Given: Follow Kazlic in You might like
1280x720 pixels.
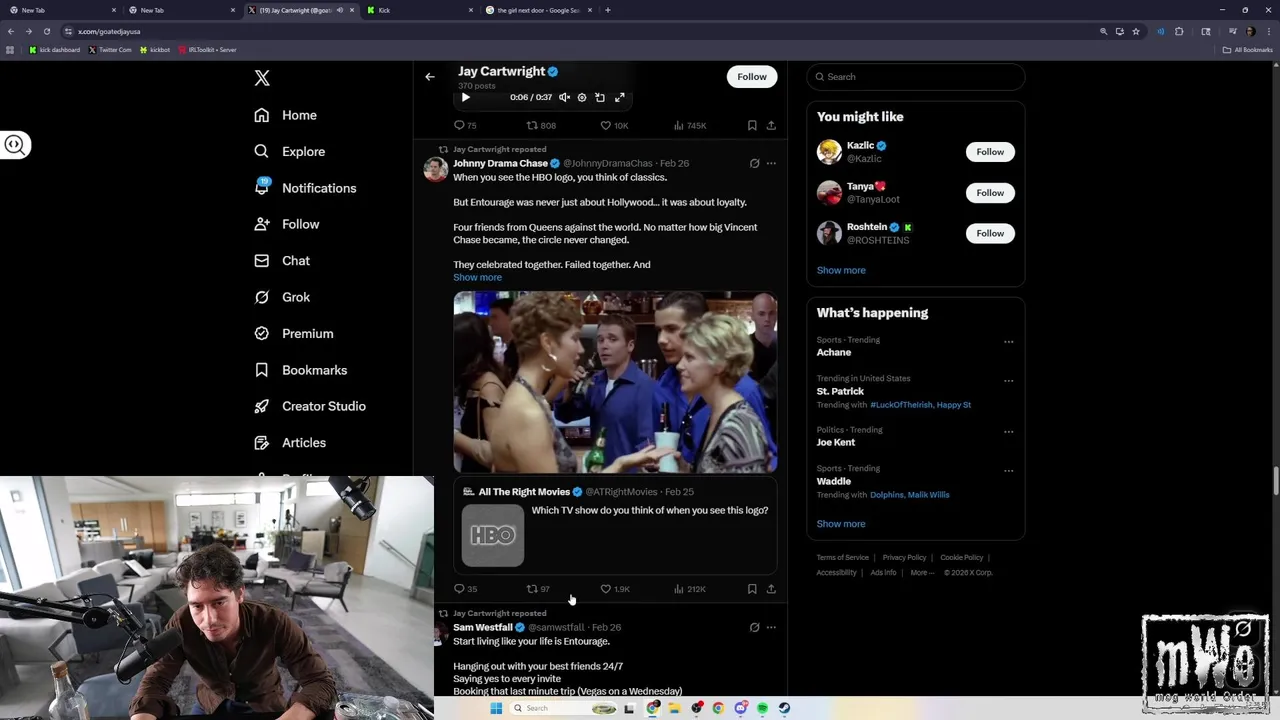Looking at the screenshot, I should pyautogui.click(x=990, y=152).
